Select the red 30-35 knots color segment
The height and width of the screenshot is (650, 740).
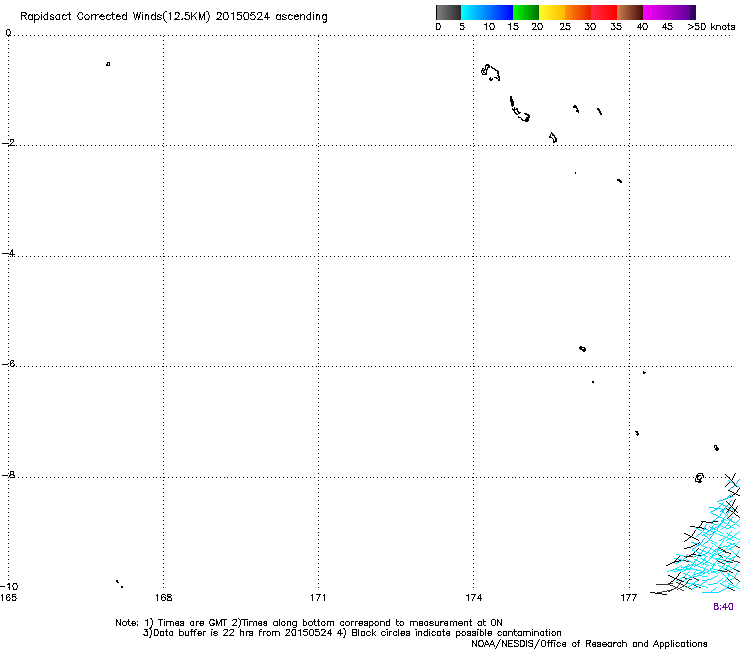tap(604, 12)
